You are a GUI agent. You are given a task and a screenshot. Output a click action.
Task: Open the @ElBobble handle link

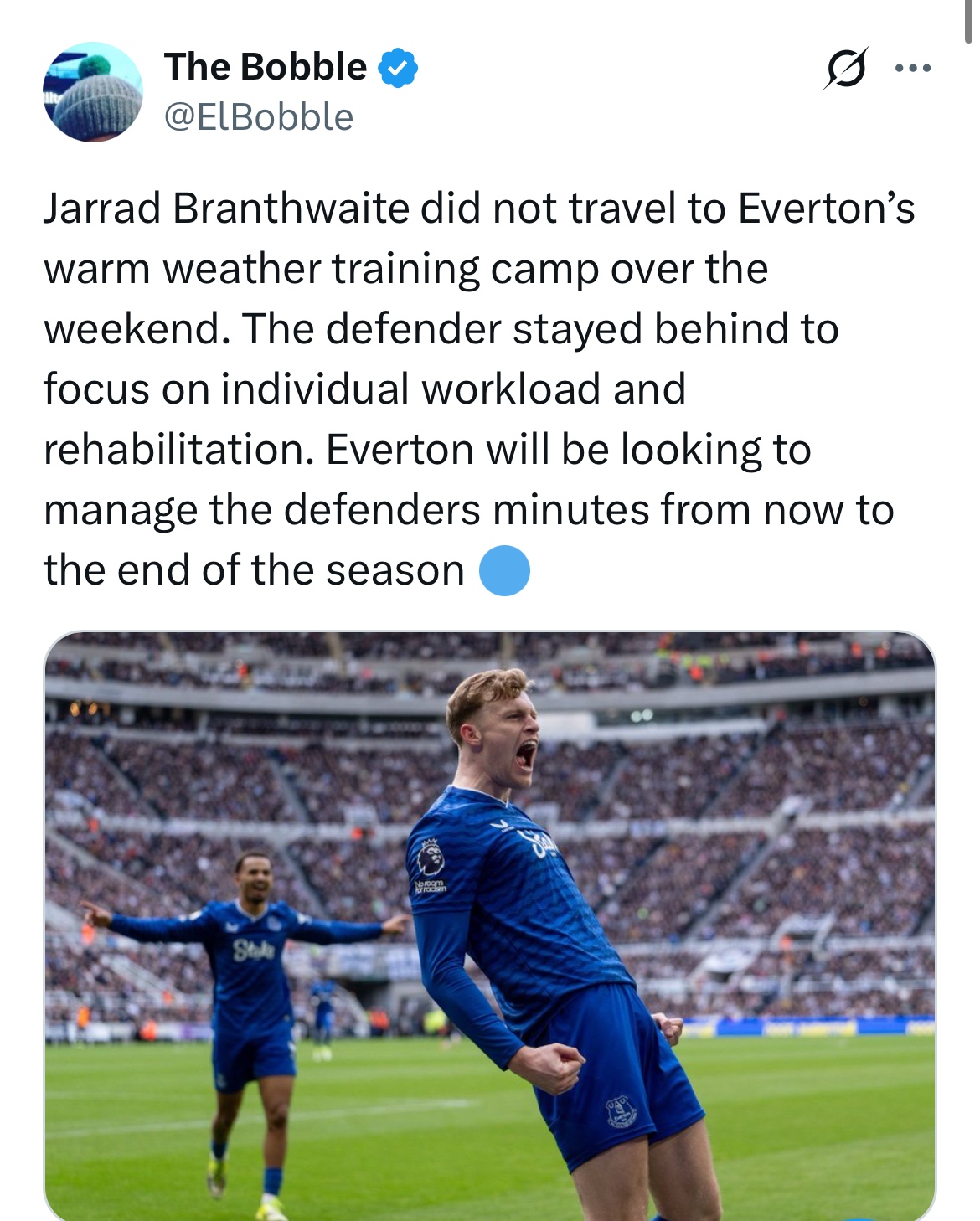coord(259,117)
